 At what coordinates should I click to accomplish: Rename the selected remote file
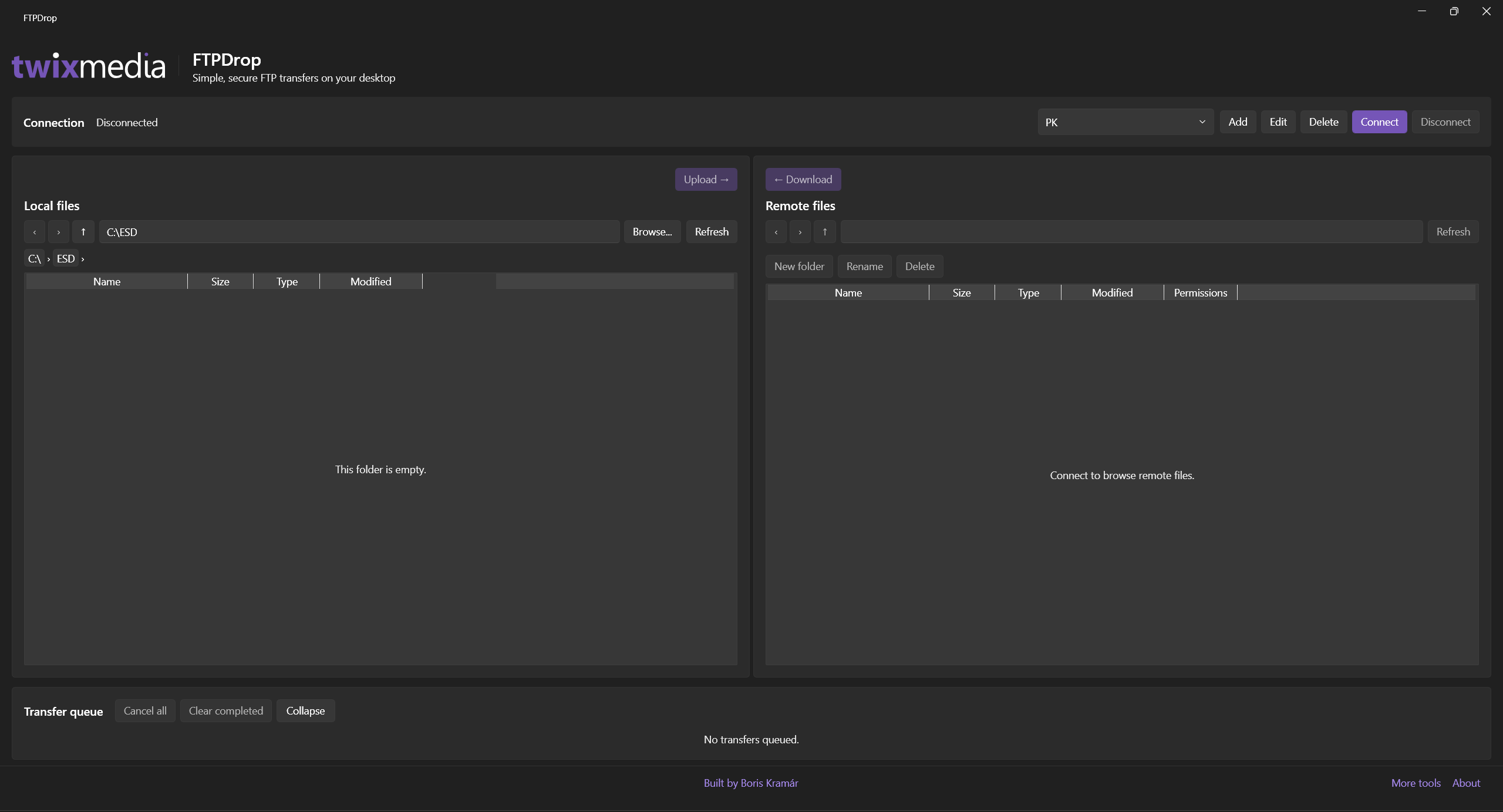point(864,267)
